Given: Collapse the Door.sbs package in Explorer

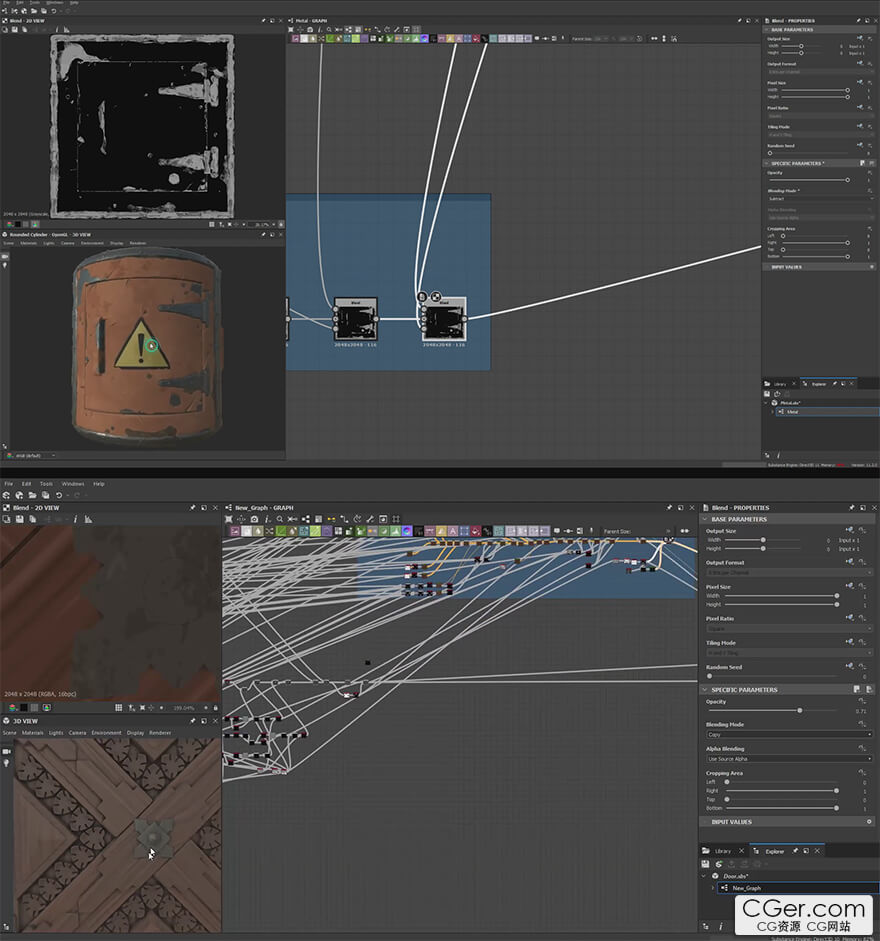Looking at the screenshot, I should tap(704, 876).
